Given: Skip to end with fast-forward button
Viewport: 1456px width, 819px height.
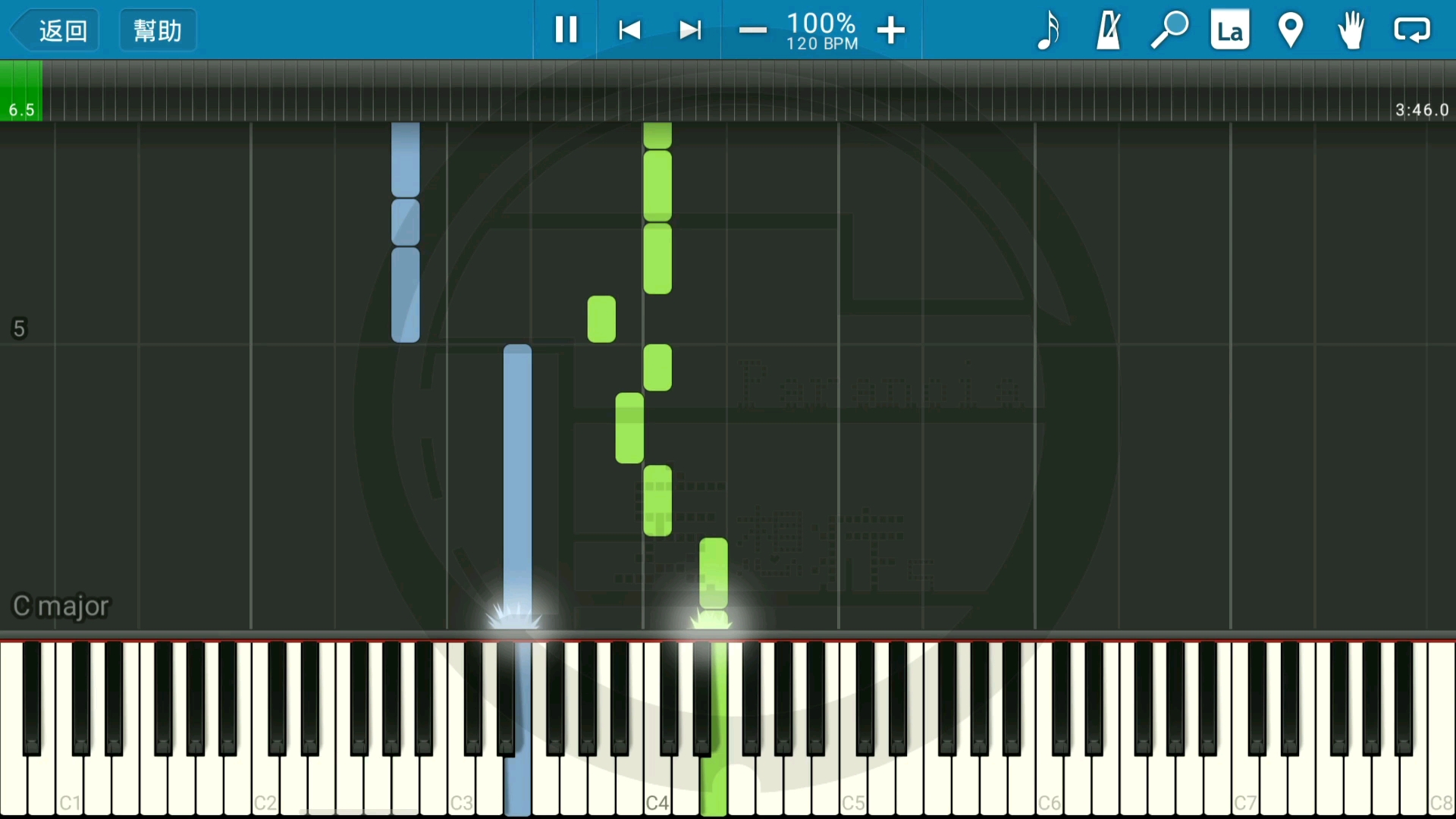Looking at the screenshot, I should (x=689, y=29).
